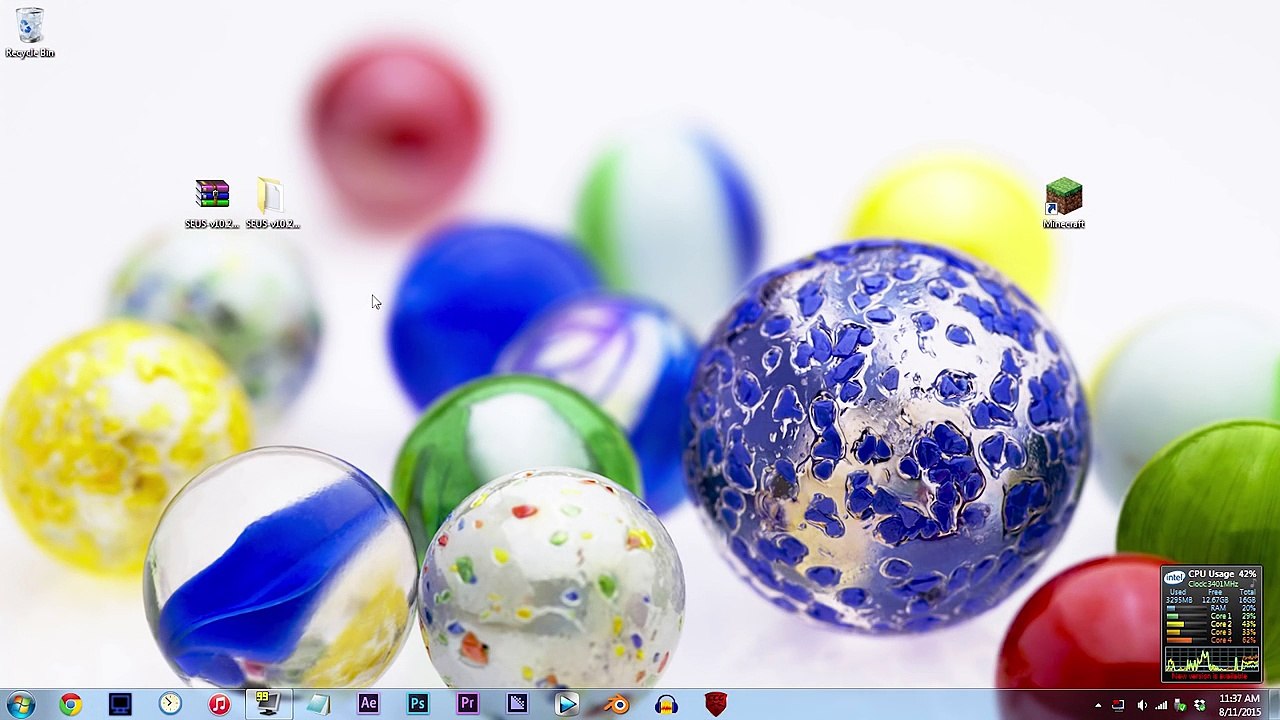Image resolution: width=1280 pixels, height=720 pixels.
Task: Select the Minecraft desktop shortcut
Action: point(1064,204)
